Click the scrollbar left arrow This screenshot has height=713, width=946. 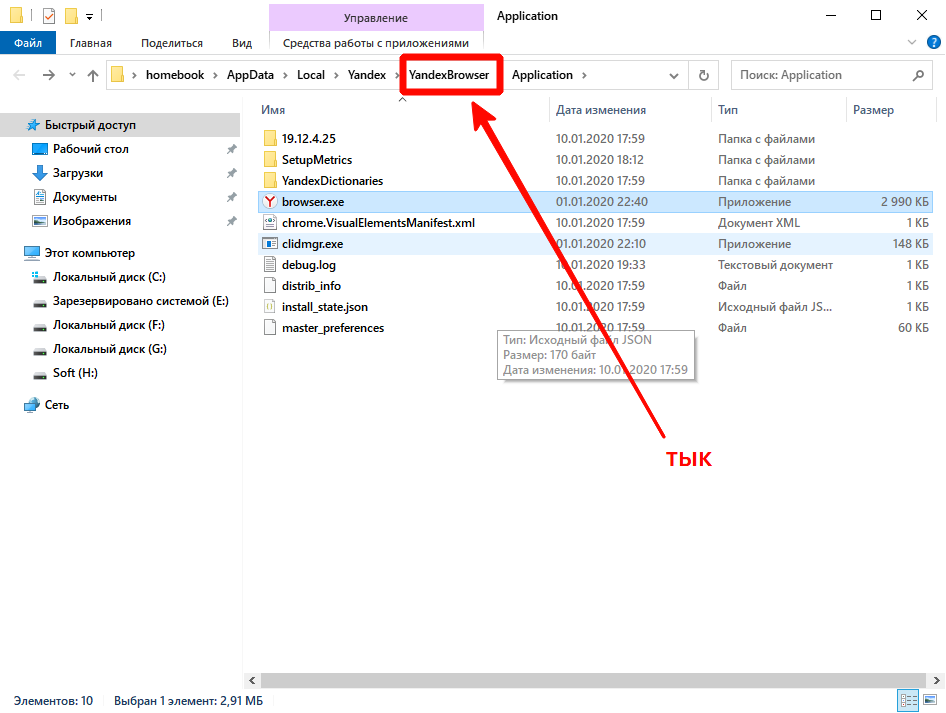pyautogui.click(x=252, y=680)
